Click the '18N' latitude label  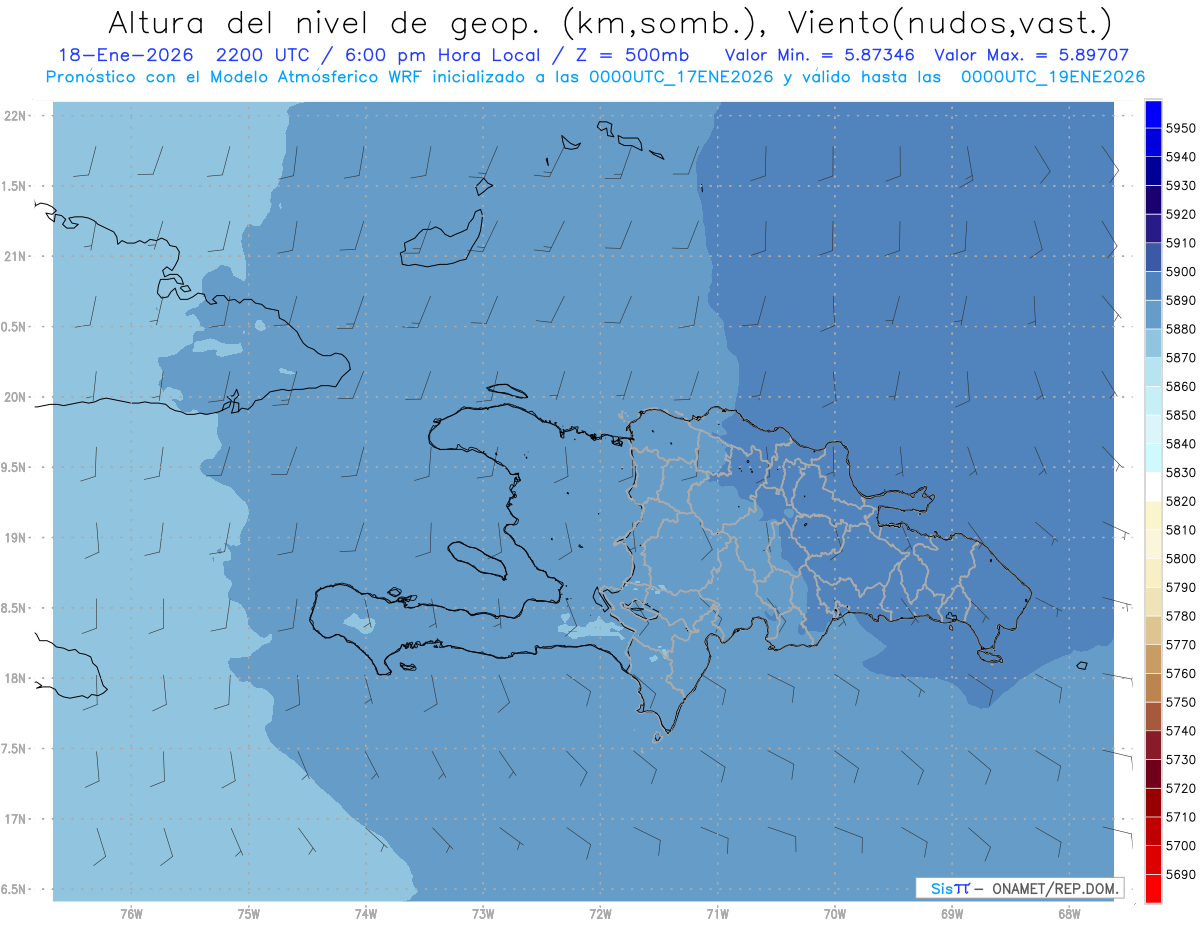tap(14, 679)
